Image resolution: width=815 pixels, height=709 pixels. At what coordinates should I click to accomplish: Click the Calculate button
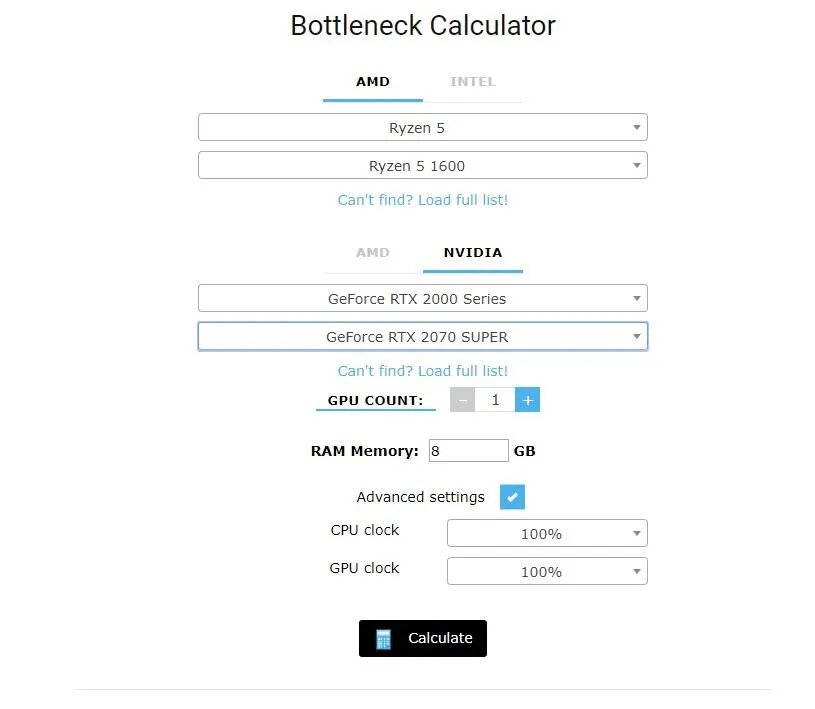pyautogui.click(x=423, y=638)
